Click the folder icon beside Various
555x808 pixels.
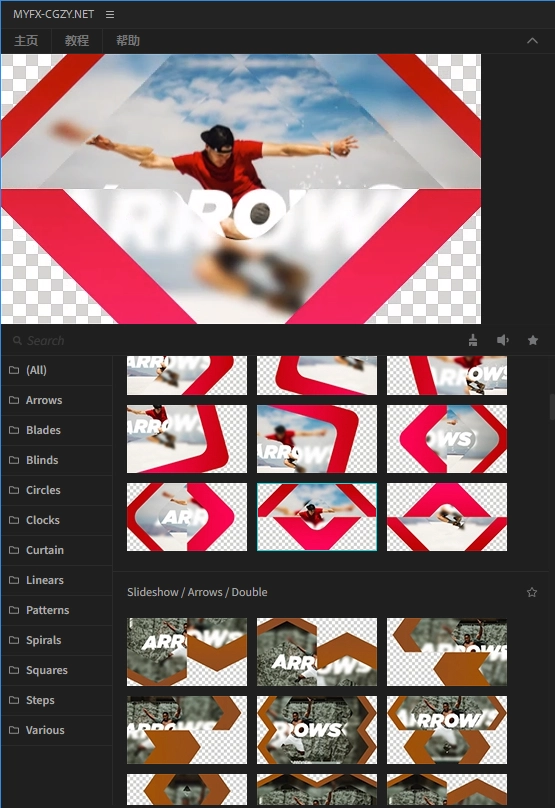coord(14,730)
